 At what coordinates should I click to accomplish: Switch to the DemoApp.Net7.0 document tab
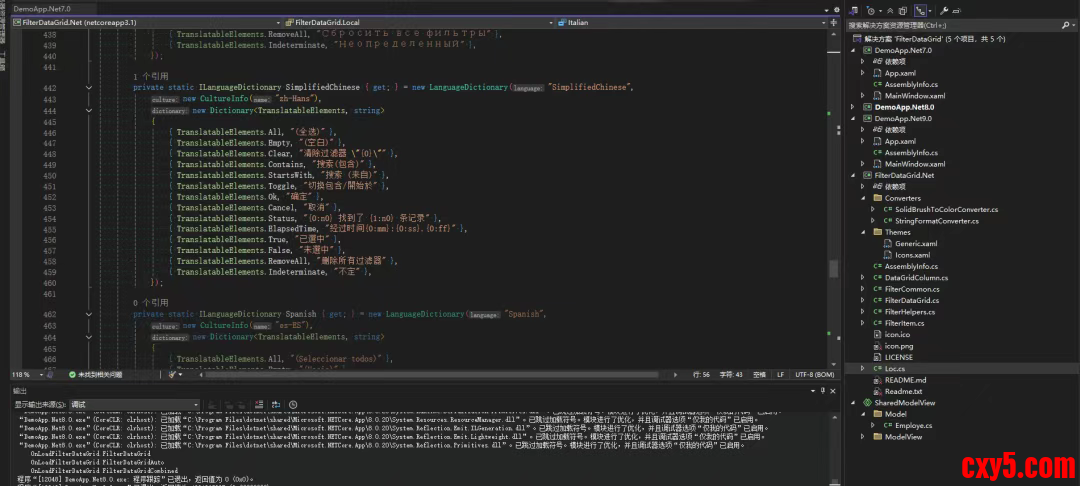42,7
